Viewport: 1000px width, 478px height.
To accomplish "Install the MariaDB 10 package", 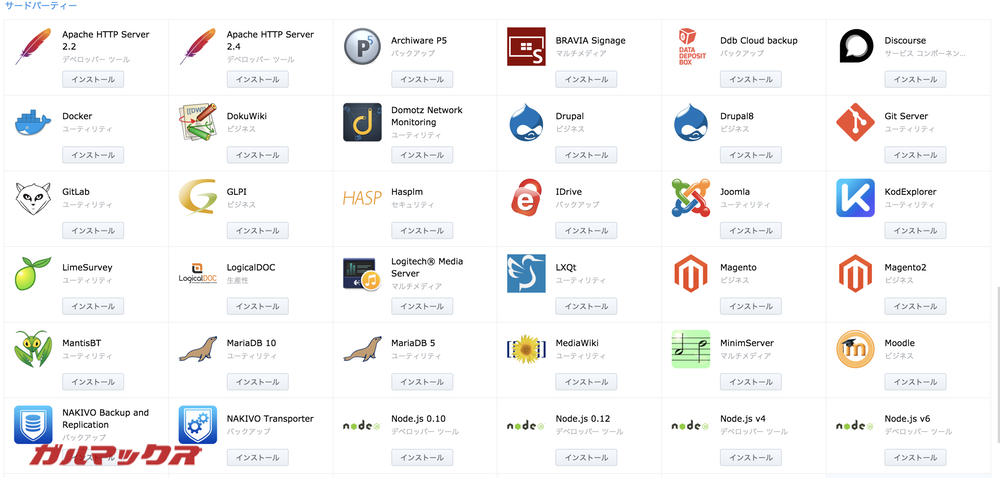I will coord(257,382).
